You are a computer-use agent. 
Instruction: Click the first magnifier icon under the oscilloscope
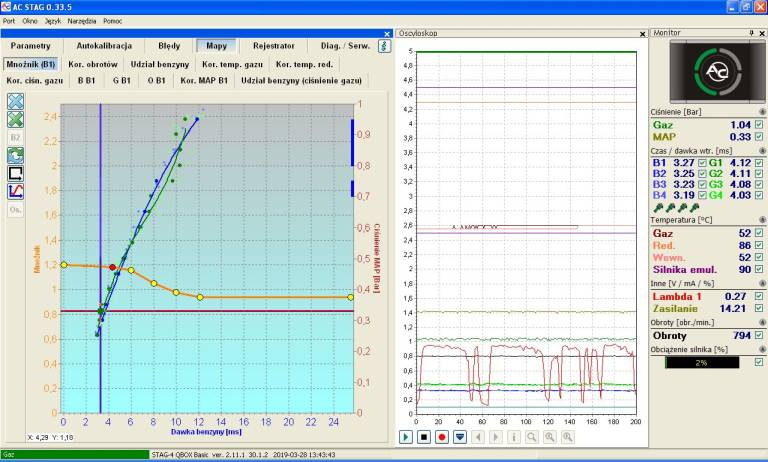tap(532, 437)
